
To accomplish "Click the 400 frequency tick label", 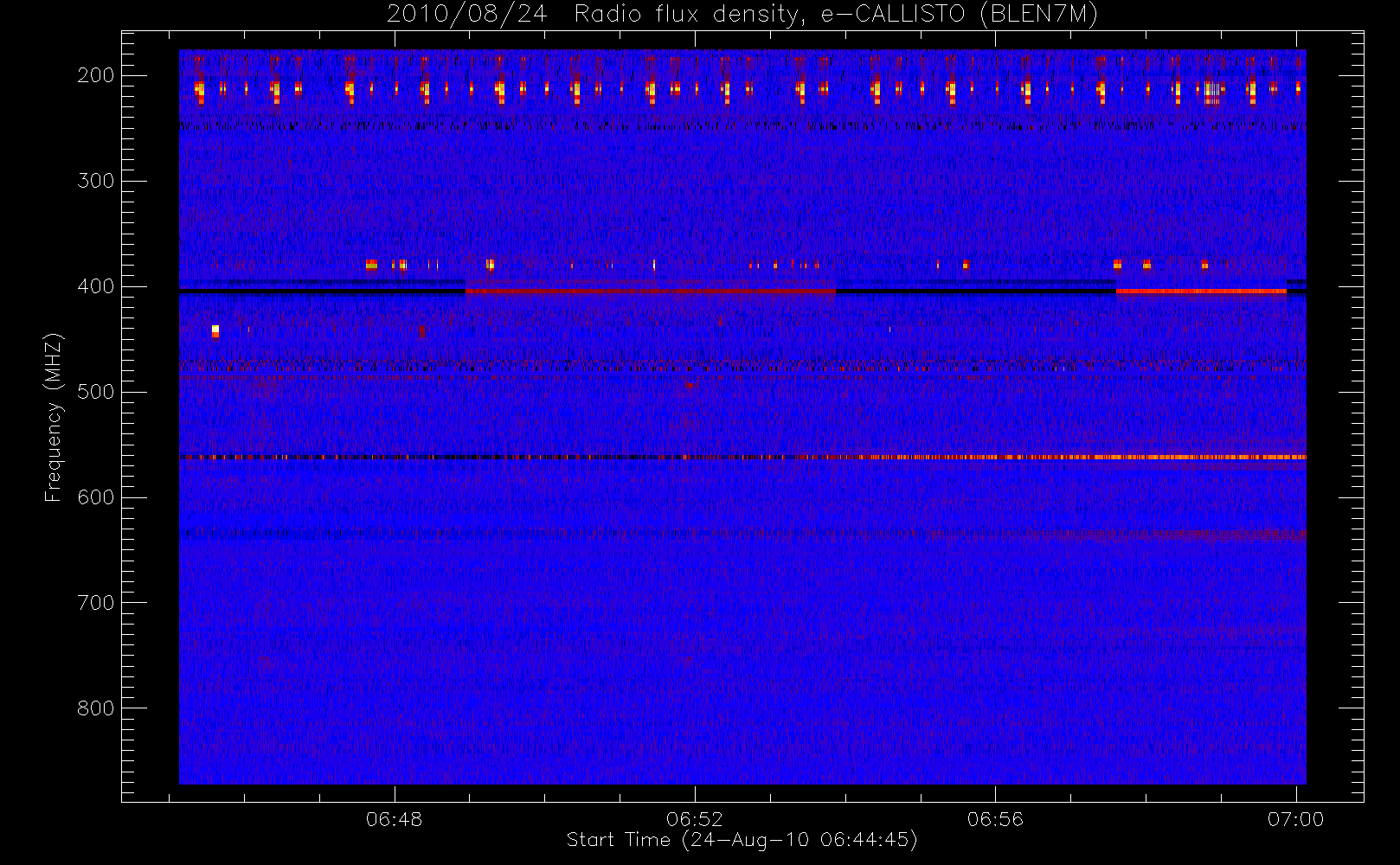I will [x=96, y=286].
